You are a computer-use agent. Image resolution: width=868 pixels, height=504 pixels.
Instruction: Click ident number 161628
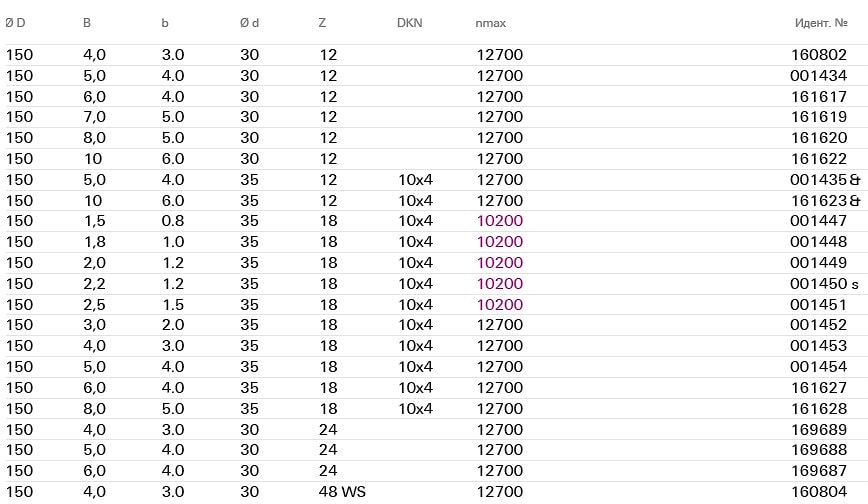pos(819,409)
